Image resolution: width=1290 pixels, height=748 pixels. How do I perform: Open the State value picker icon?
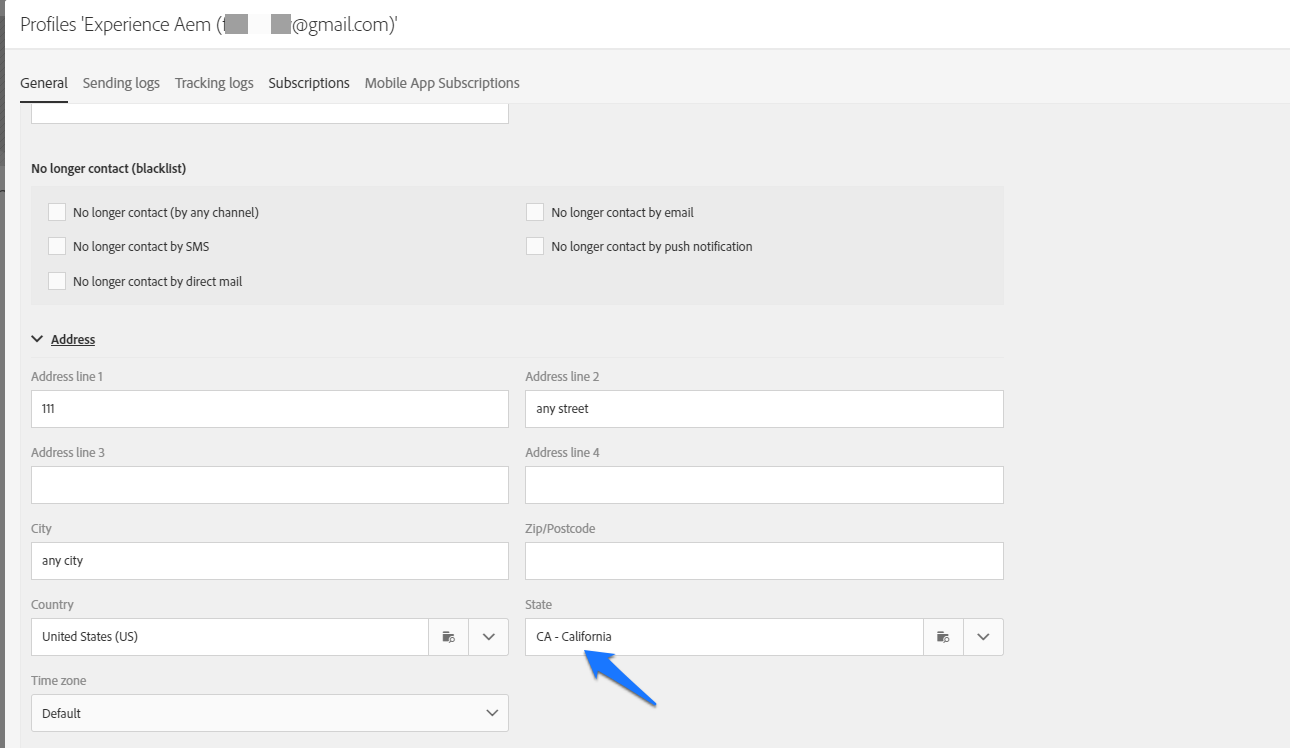(943, 636)
